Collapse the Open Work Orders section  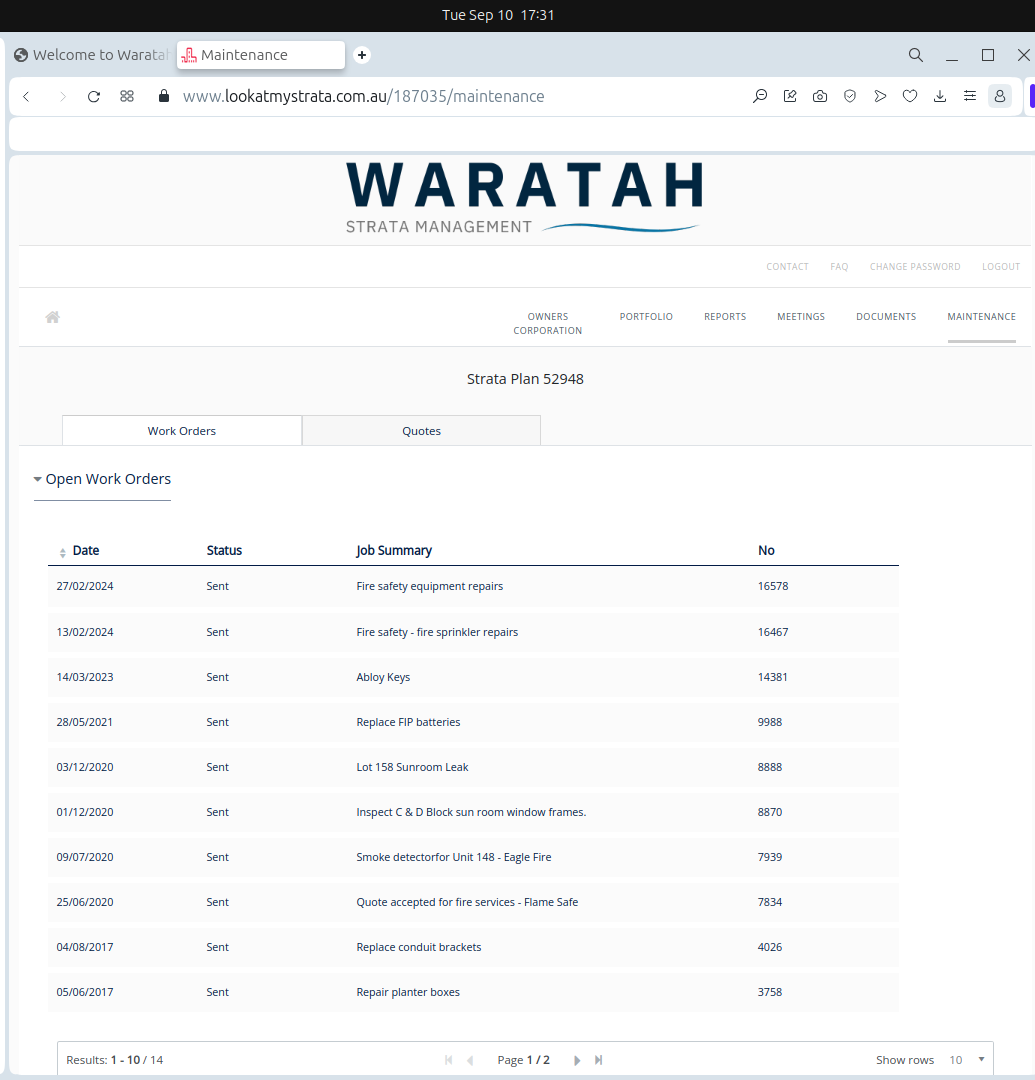pos(102,479)
